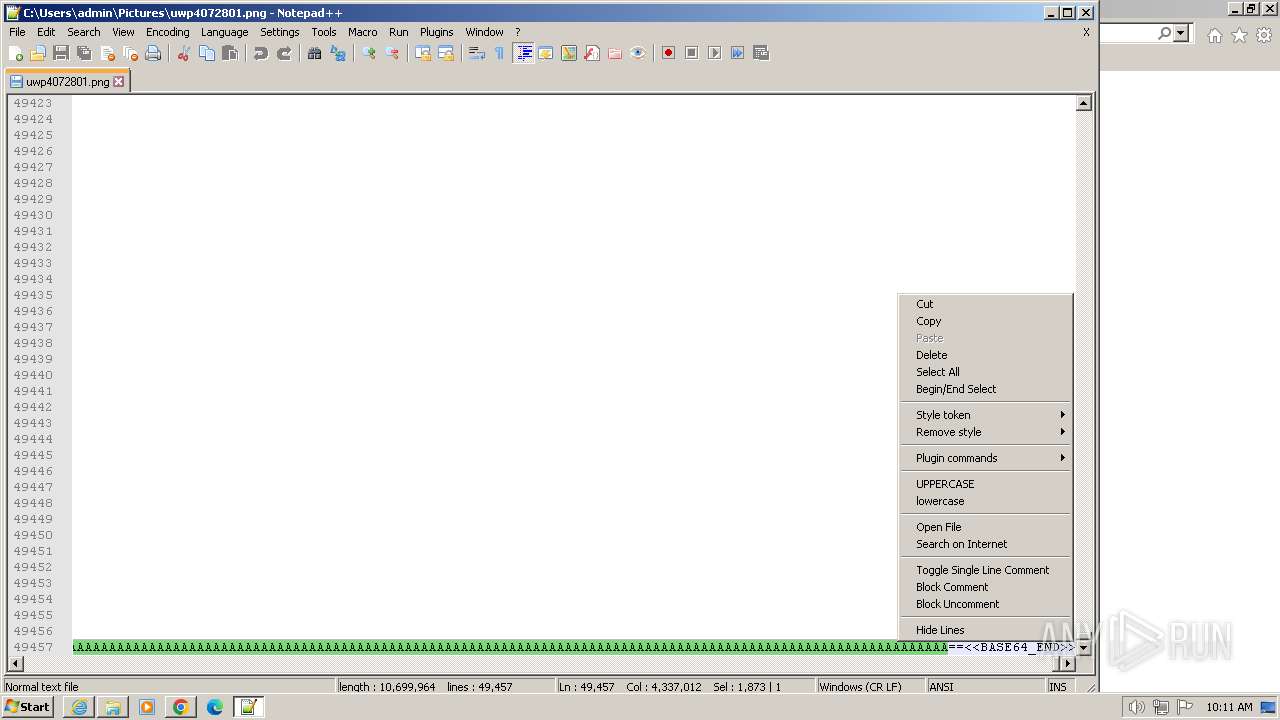The height and width of the screenshot is (720, 1280).
Task: Toggle word wrap in the toolbar
Action: 477,53
